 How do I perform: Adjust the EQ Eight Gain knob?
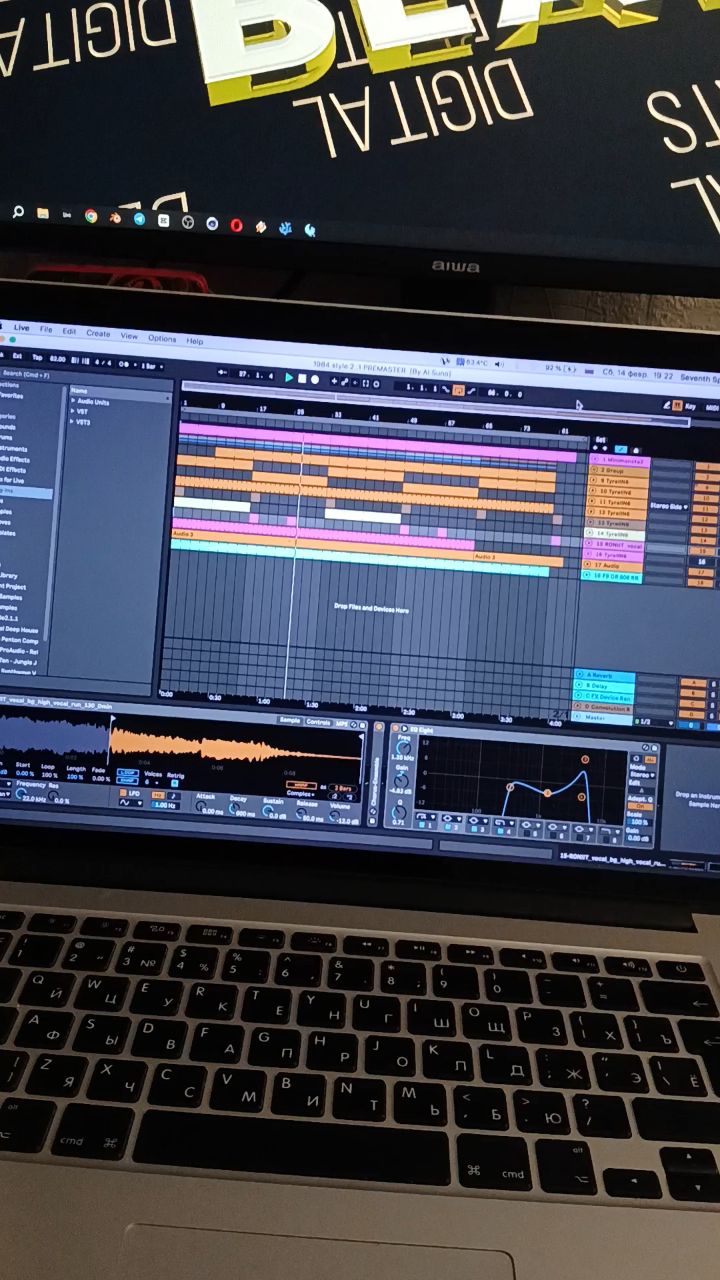coord(400,782)
